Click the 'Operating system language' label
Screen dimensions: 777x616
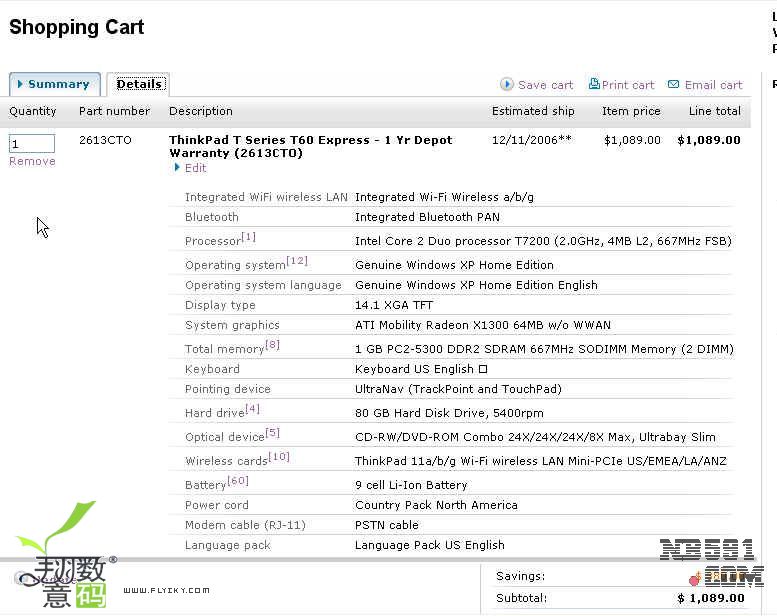point(263,285)
